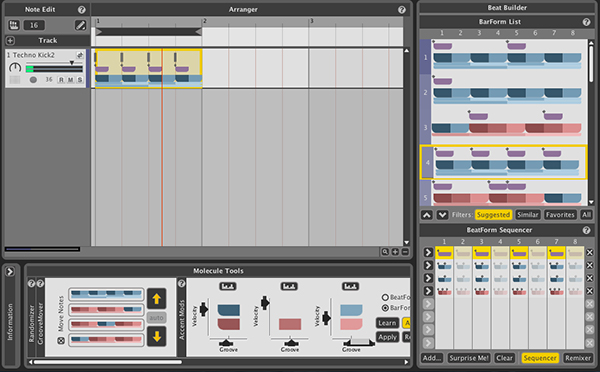Remove fourth BeatForm Sequencer row

pyautogui.click(x=590, y=291)
